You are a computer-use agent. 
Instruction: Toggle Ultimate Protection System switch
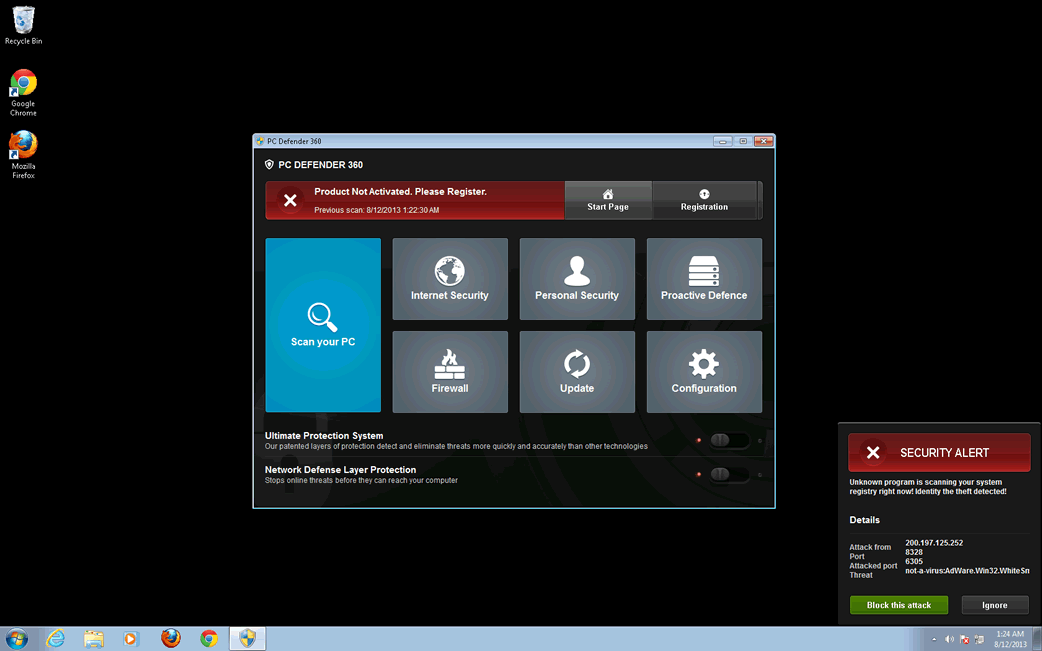tap(729, 440)
